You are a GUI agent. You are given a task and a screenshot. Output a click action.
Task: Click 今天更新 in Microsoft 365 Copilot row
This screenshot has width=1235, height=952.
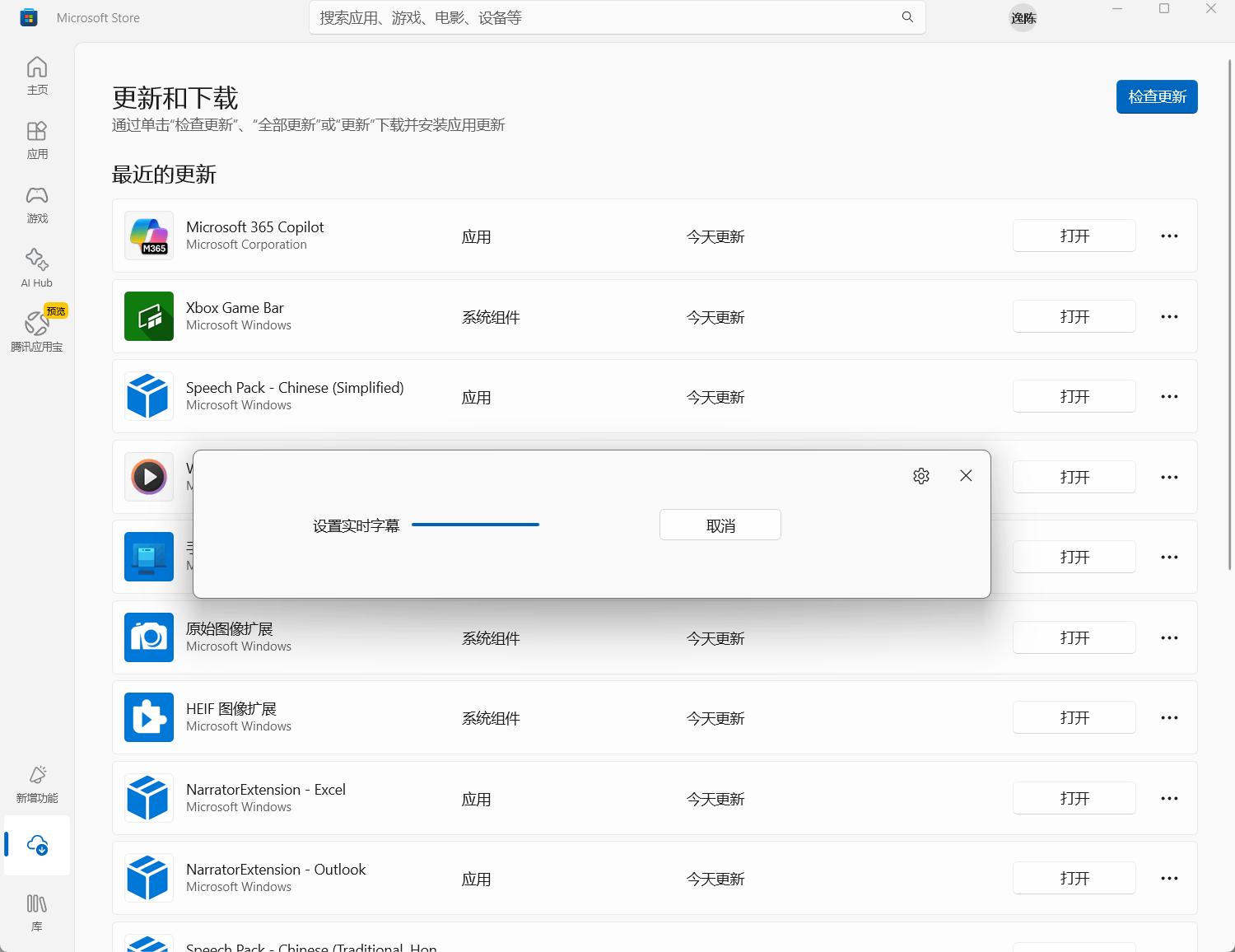point(715,236)
